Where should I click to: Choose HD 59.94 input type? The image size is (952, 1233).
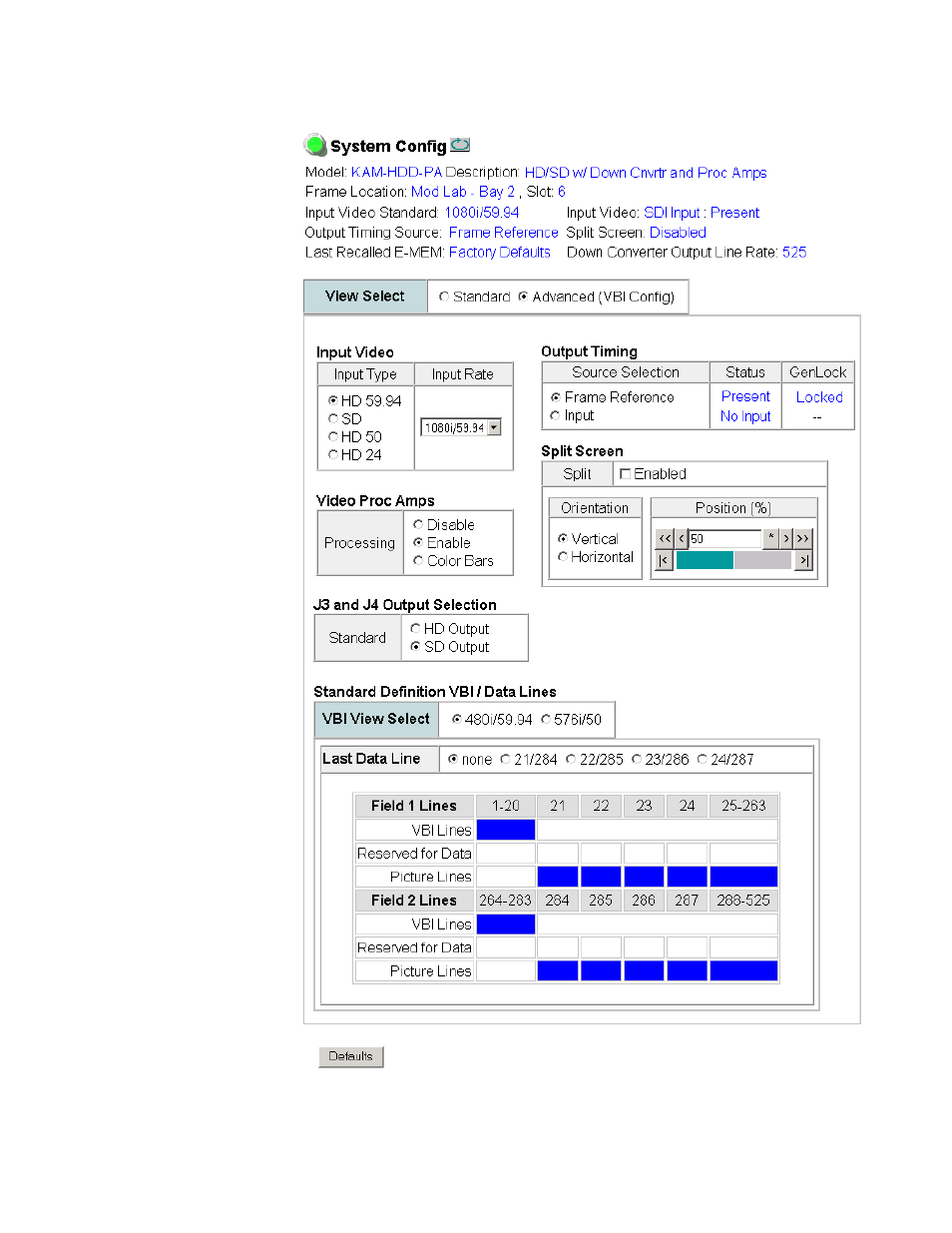point(333,400)
